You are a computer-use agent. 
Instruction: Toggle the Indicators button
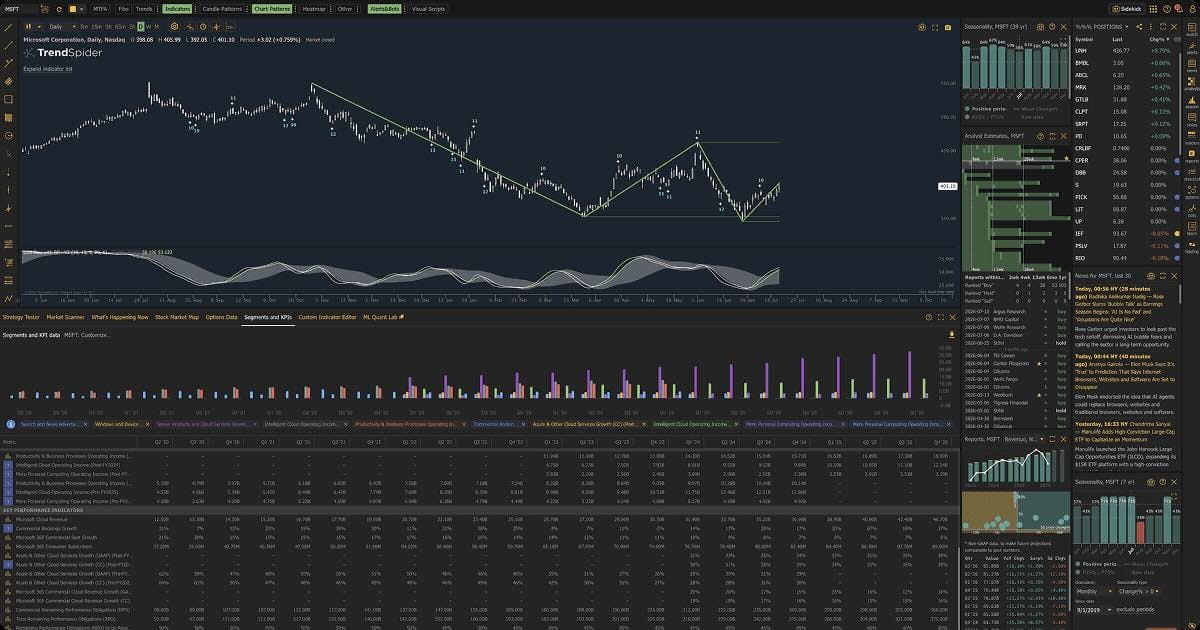(x=177, y=8)
